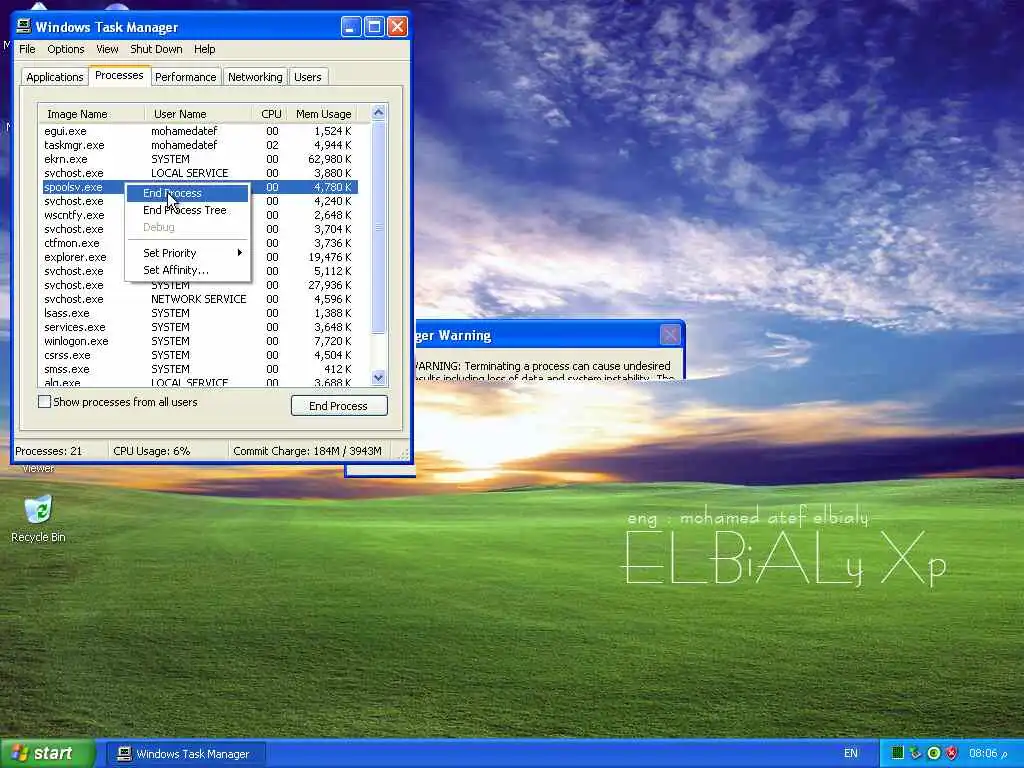Viewport: 1024px width, 768px height.
Task: Select the services.exe process row
Action: pos(199,327)
